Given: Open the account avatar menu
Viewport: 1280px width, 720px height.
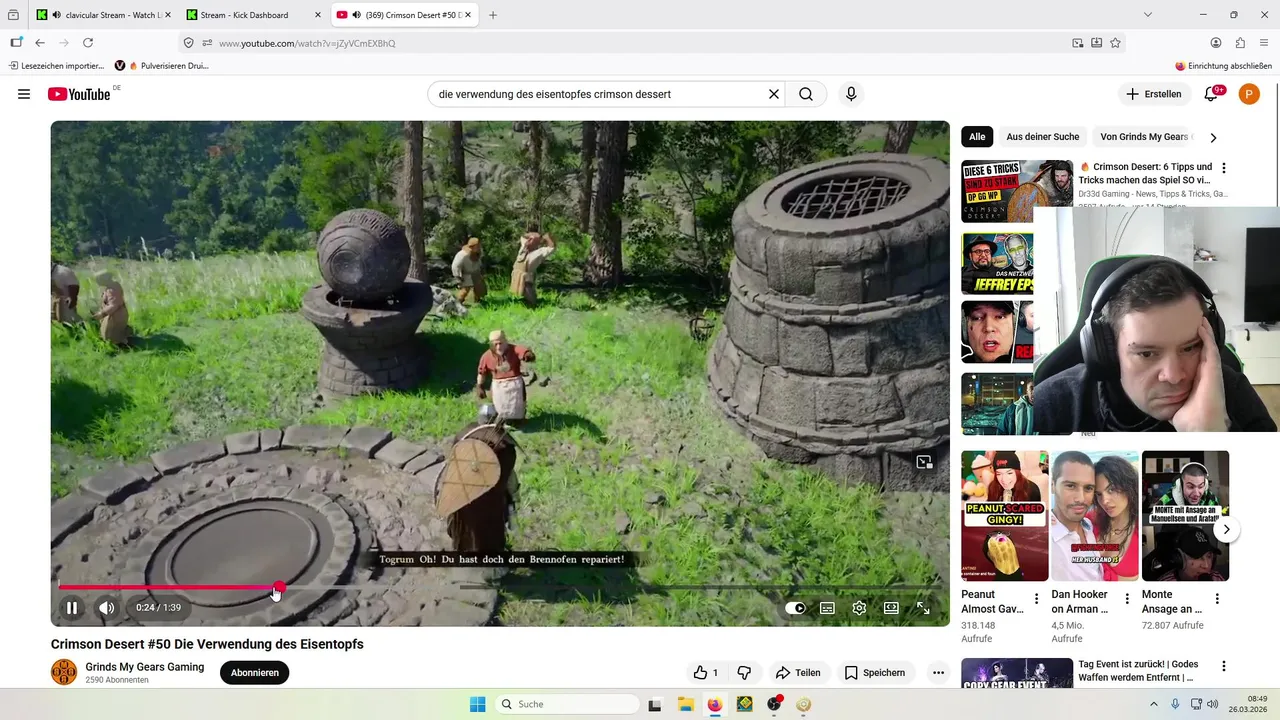Looking at the screenshot, I should coord(1249,94).
